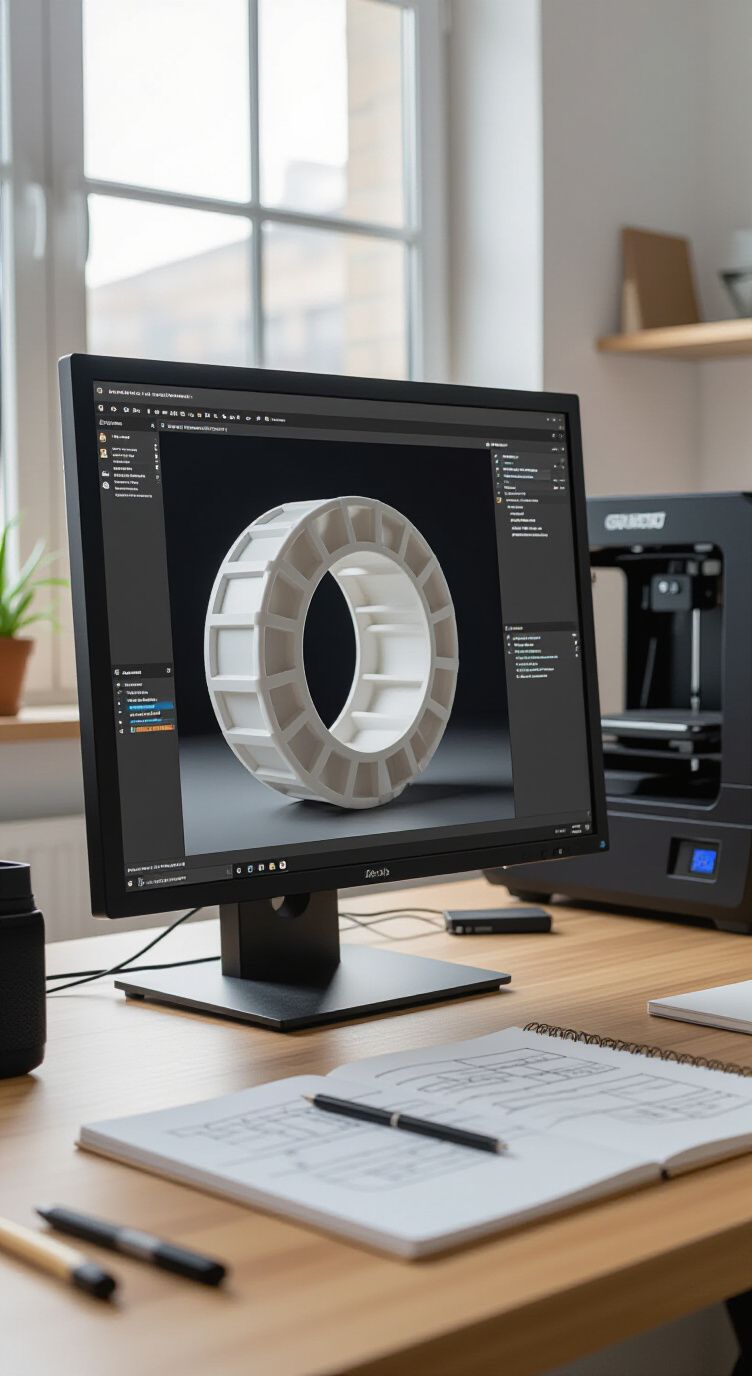
Task: Expand the first tree item in the lower-right panel
Action: (508, 637)
